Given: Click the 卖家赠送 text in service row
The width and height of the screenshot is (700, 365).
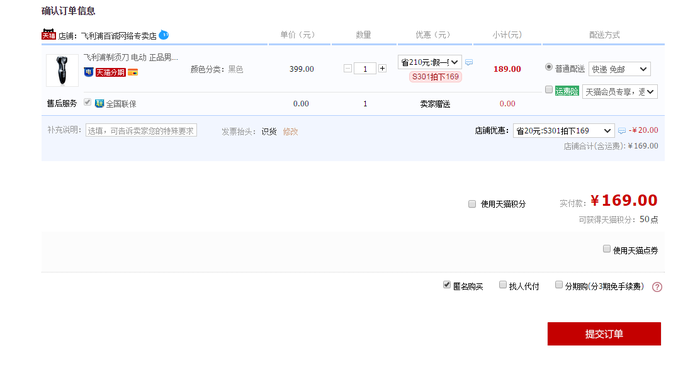Looking at the screenshot, I should 435,104.
